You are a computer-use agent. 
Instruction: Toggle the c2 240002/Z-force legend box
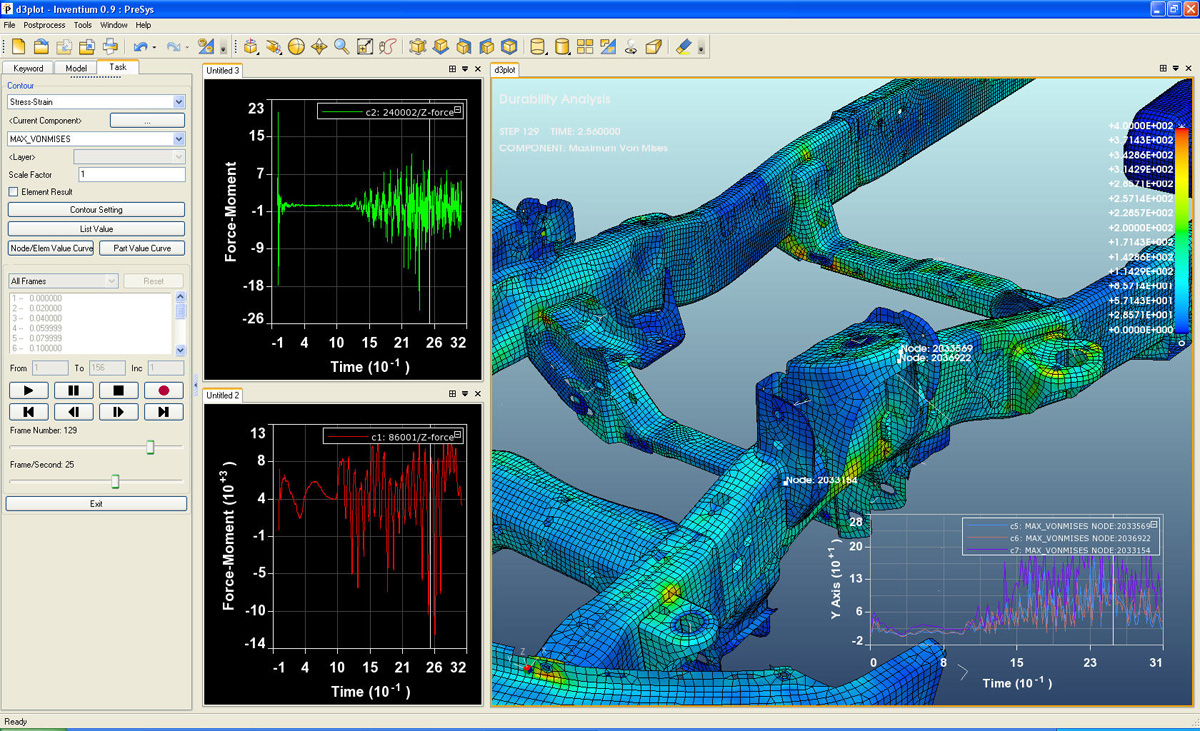[x=457, y=111]
